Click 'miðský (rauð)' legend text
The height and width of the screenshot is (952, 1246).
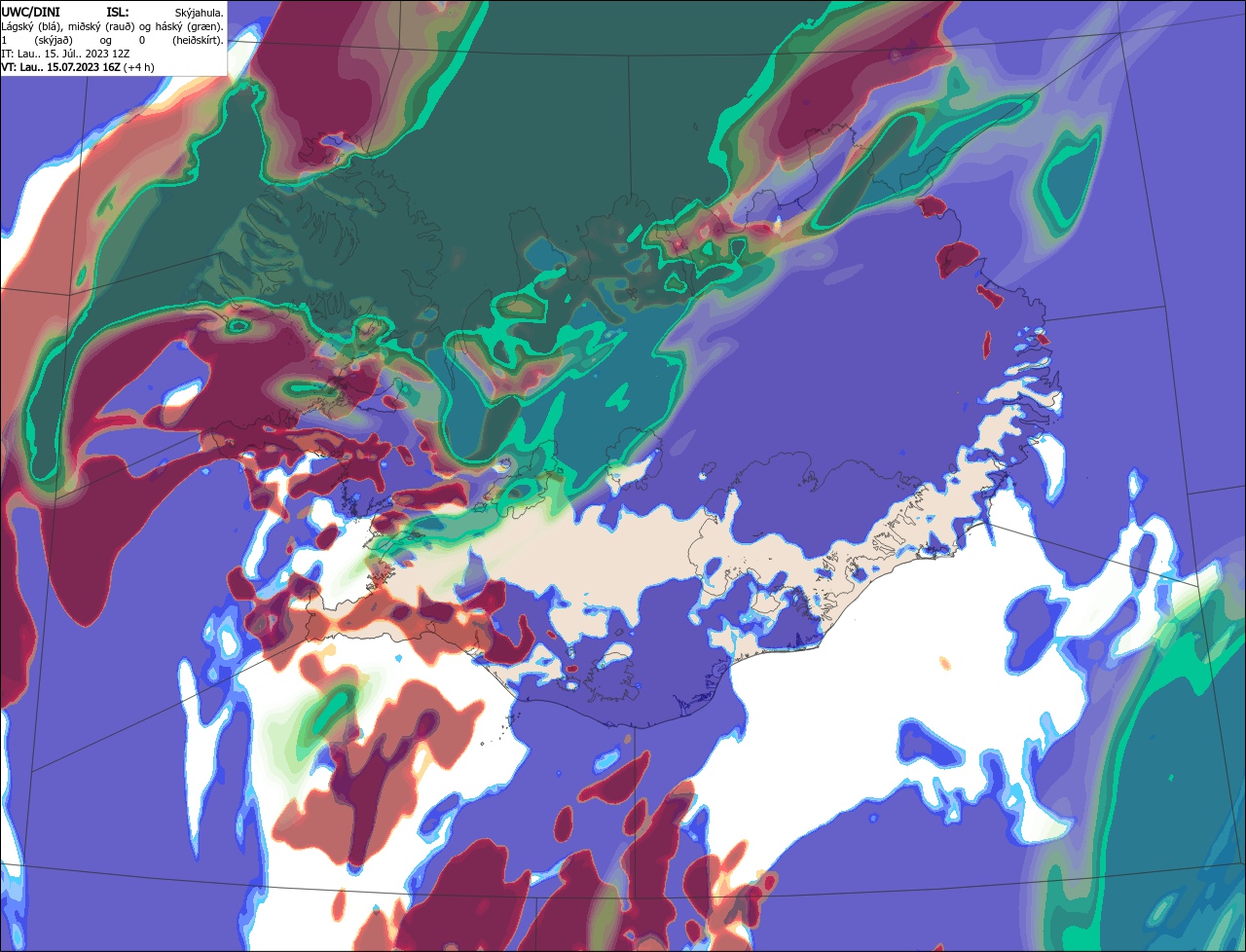[x=101, y=27]
